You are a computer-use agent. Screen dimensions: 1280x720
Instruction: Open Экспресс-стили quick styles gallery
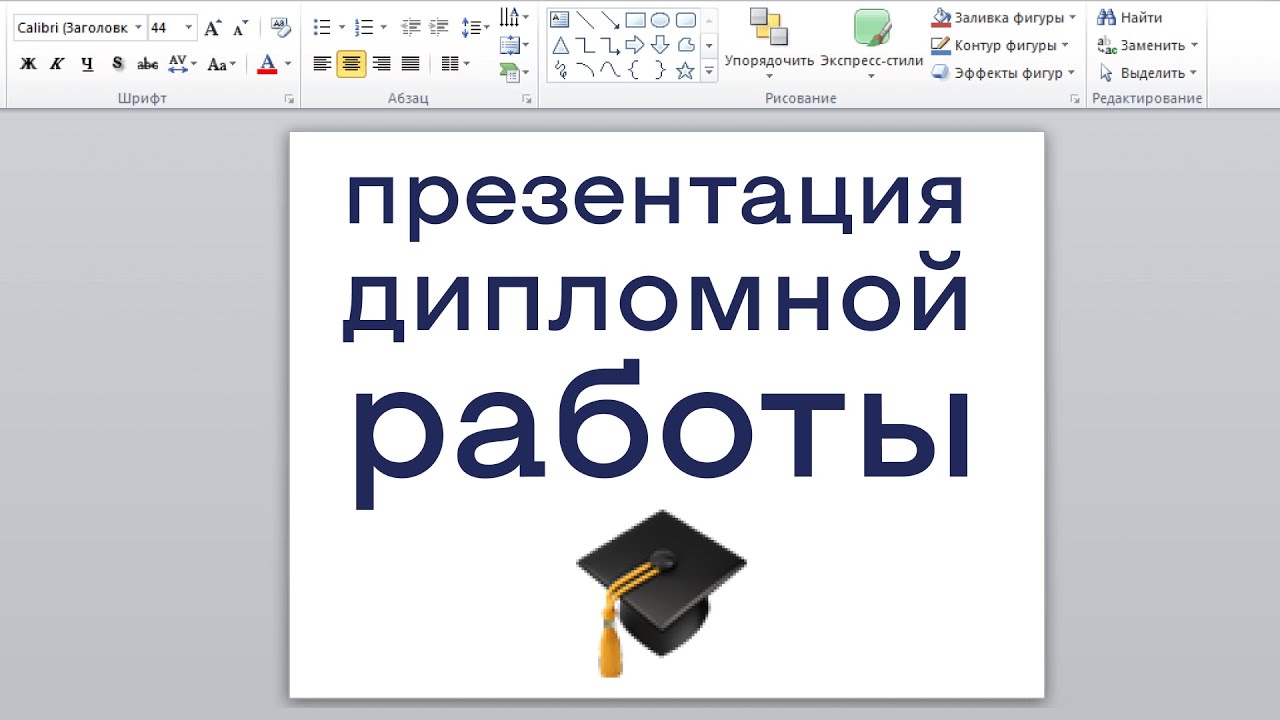click(872, 44)
